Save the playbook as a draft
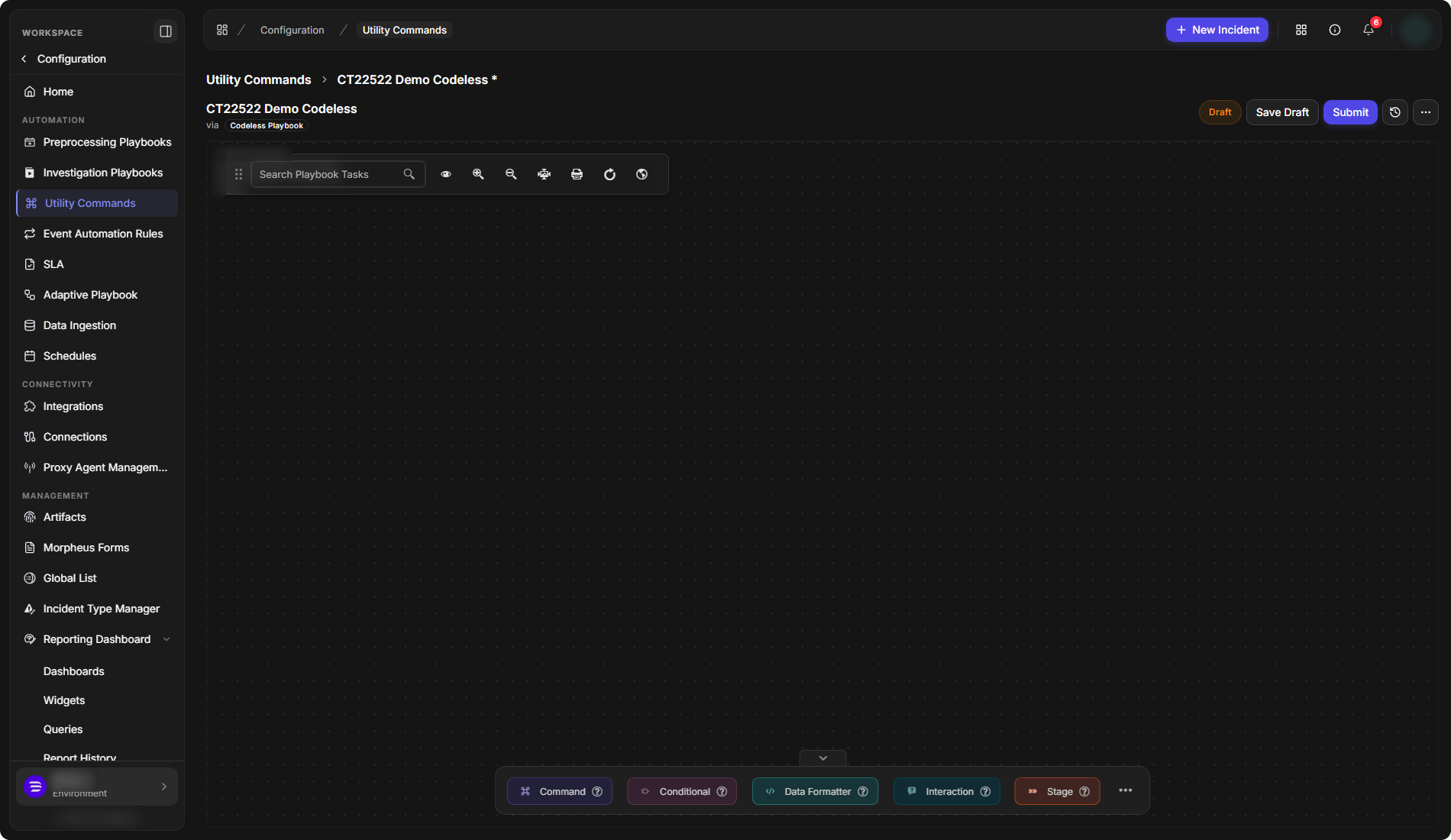 [1282, 112]
